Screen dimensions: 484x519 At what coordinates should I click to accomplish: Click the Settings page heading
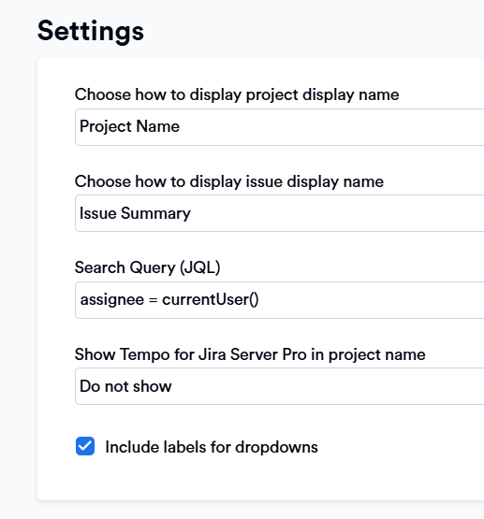(x=91, y=31)
